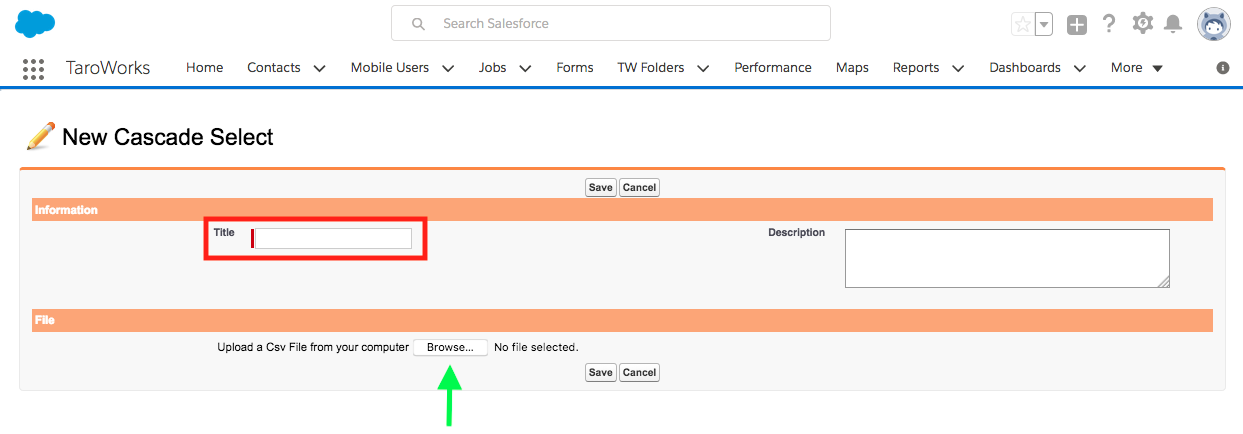Focus the Search Salesforce field
The image size is (1243, 434).
(x=610, y=23)
